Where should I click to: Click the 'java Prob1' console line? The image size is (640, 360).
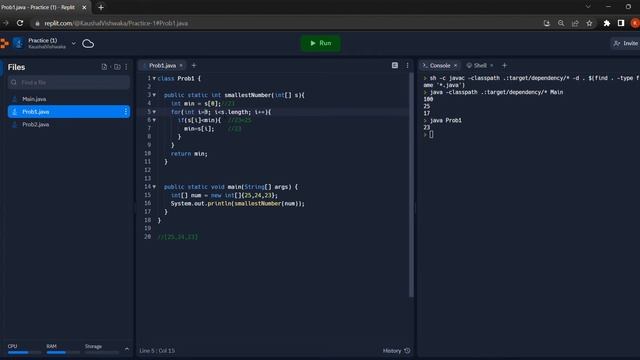(x=446, y=120)
